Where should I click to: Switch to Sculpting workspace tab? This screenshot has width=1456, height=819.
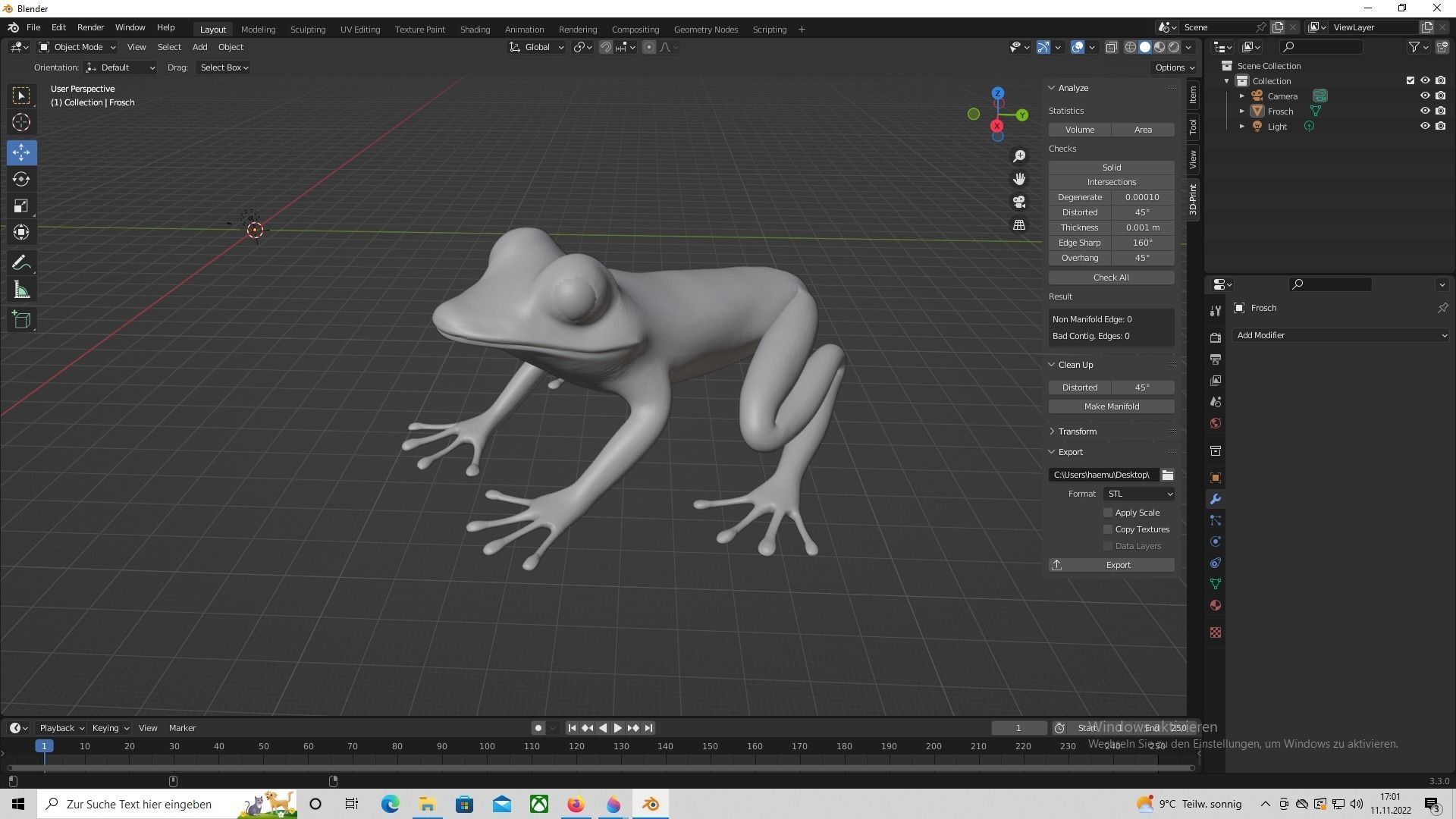[x=307, y=30]
